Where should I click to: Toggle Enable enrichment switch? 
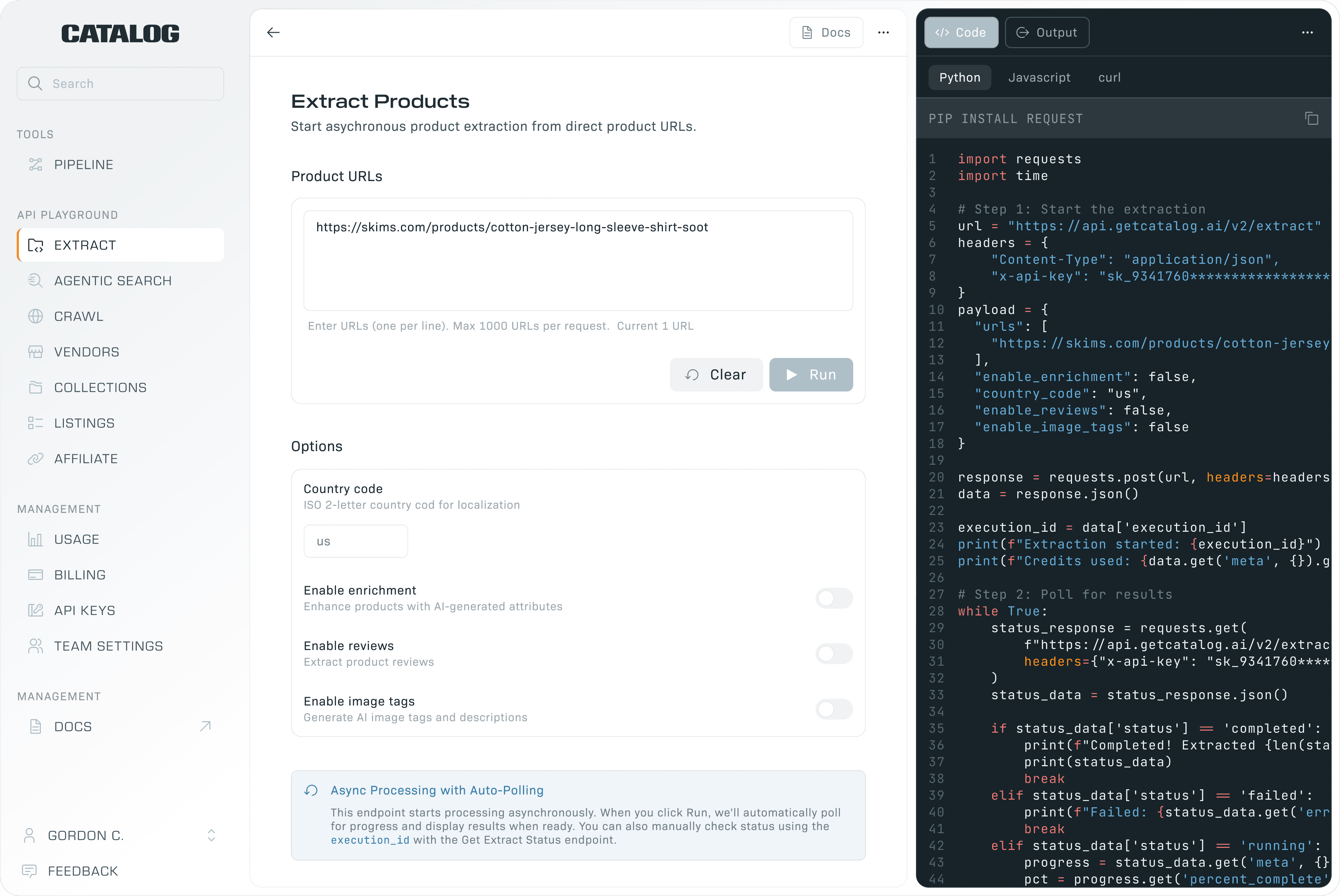tap(834, 598)
